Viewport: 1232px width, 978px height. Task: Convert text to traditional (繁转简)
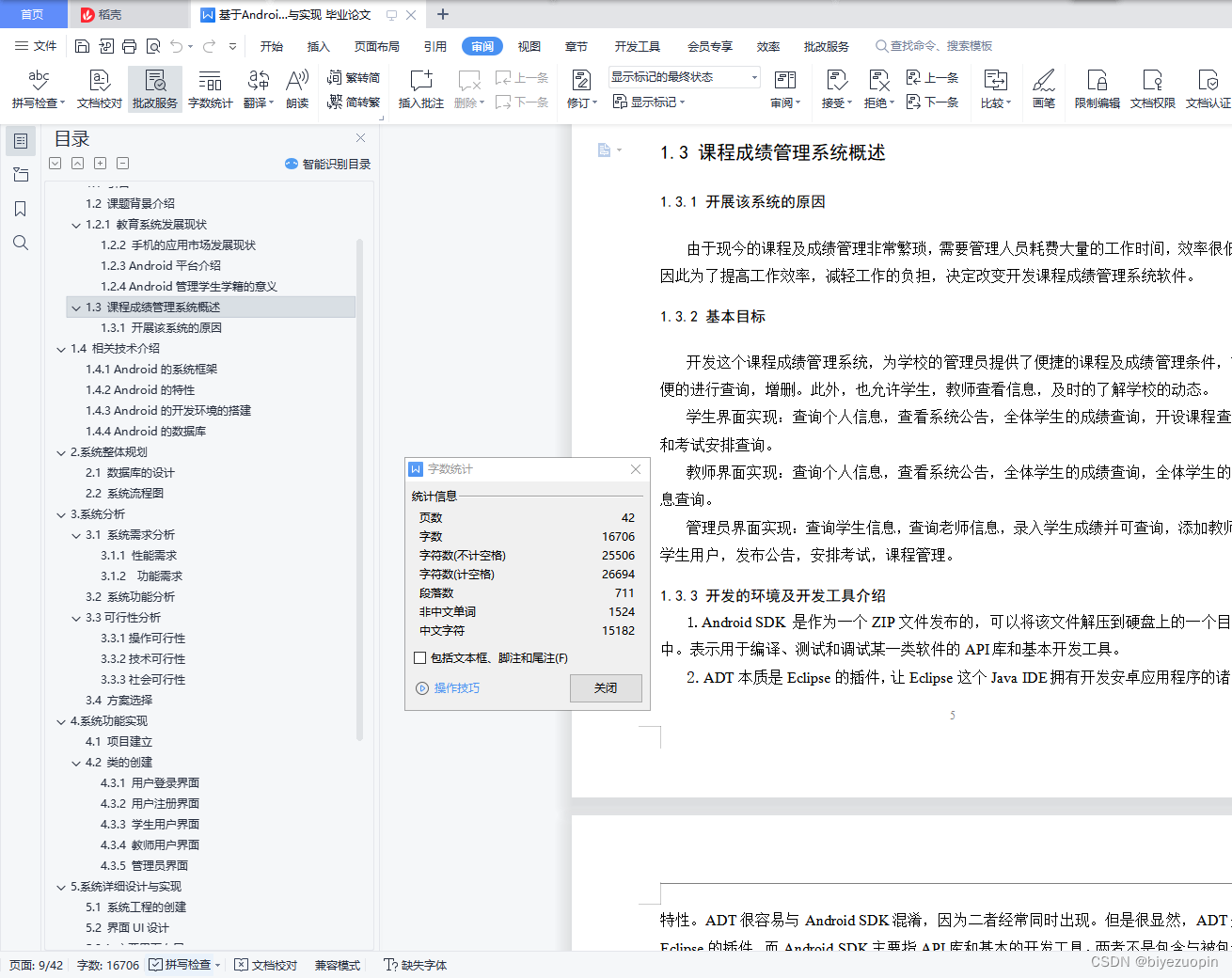point(354,78)
